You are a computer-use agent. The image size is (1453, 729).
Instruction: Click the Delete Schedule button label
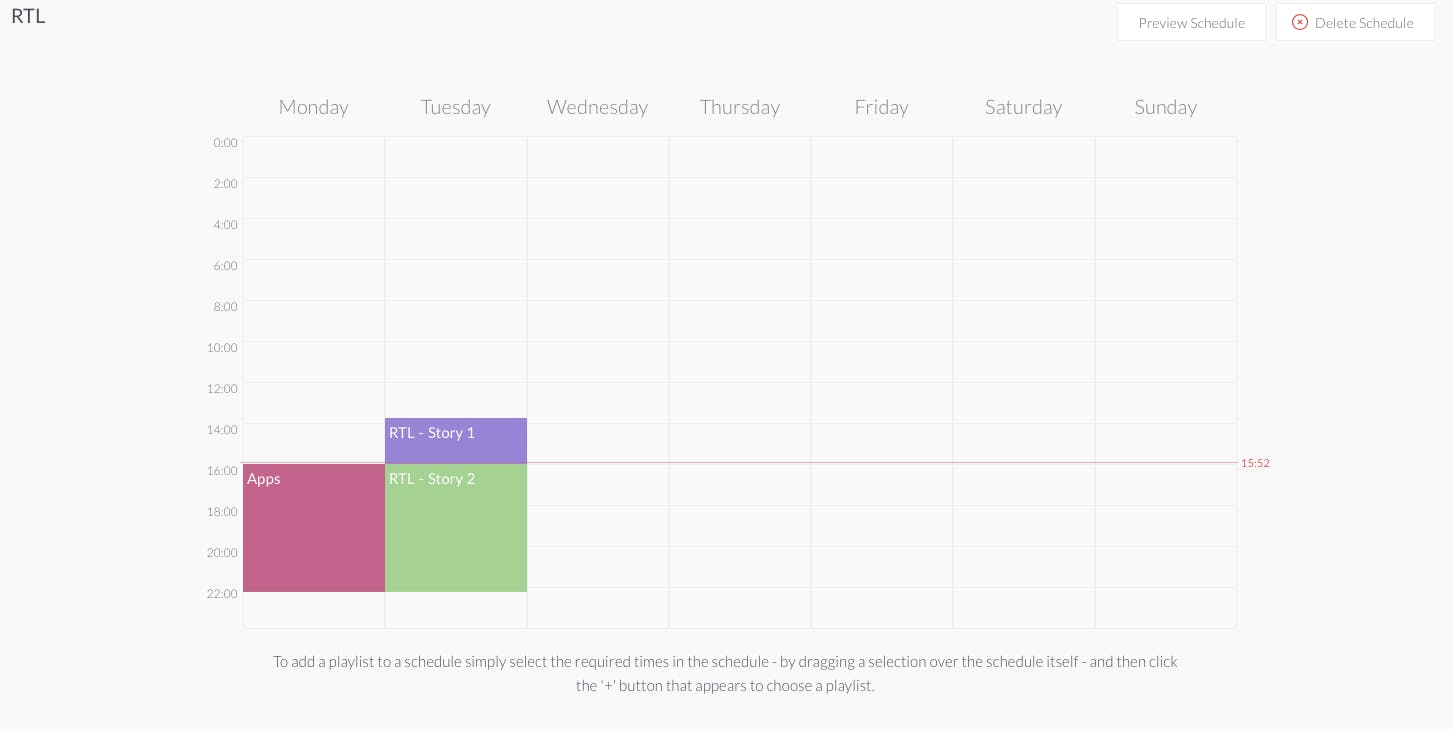1364,23
